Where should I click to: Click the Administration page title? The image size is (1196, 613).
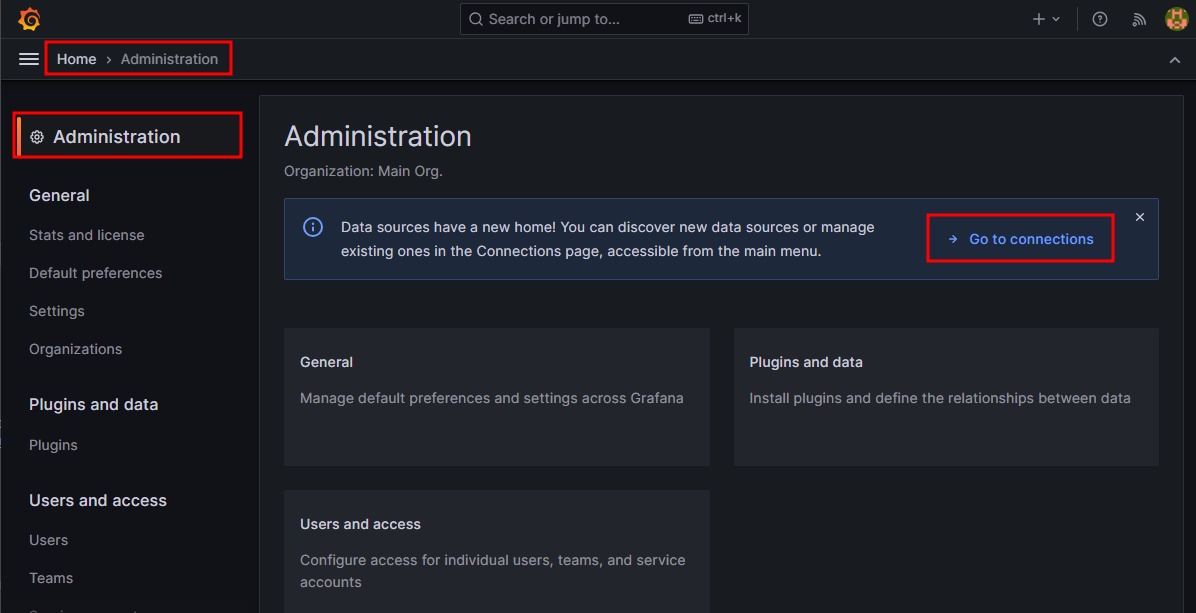pos(378,136)
